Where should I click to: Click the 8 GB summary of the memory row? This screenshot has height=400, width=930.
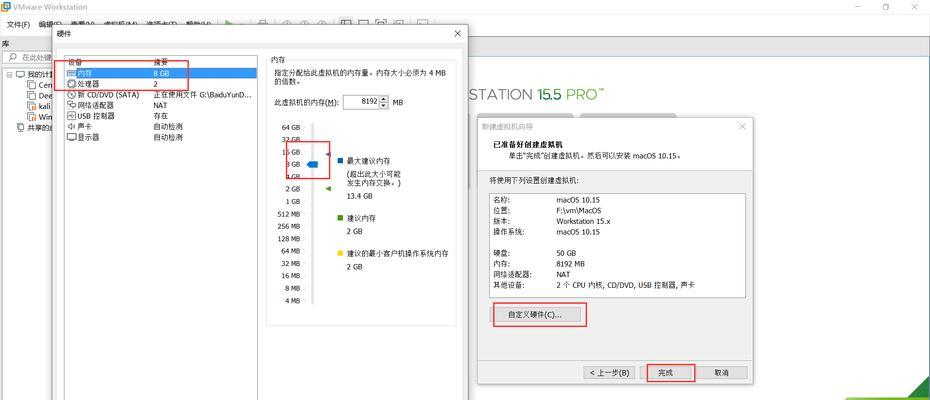161,73
